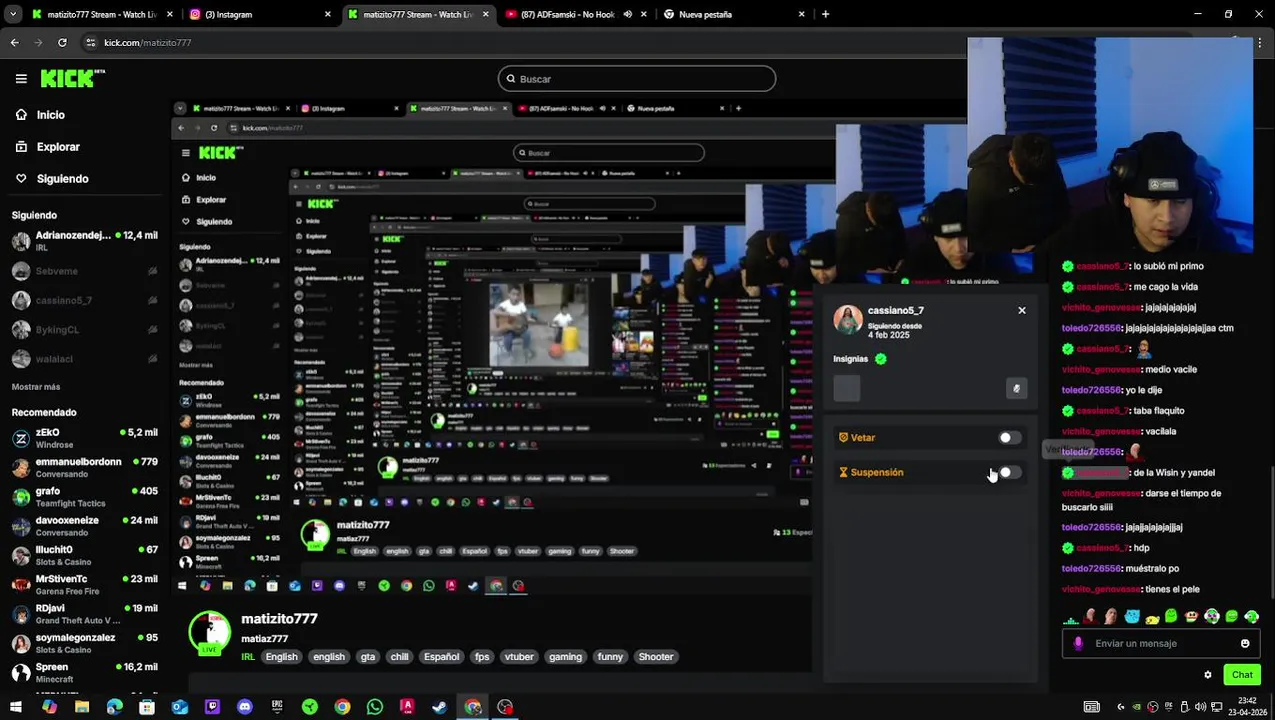
Task: Switch to the ADFsamski No Hook tab
Action: [577, 14]
